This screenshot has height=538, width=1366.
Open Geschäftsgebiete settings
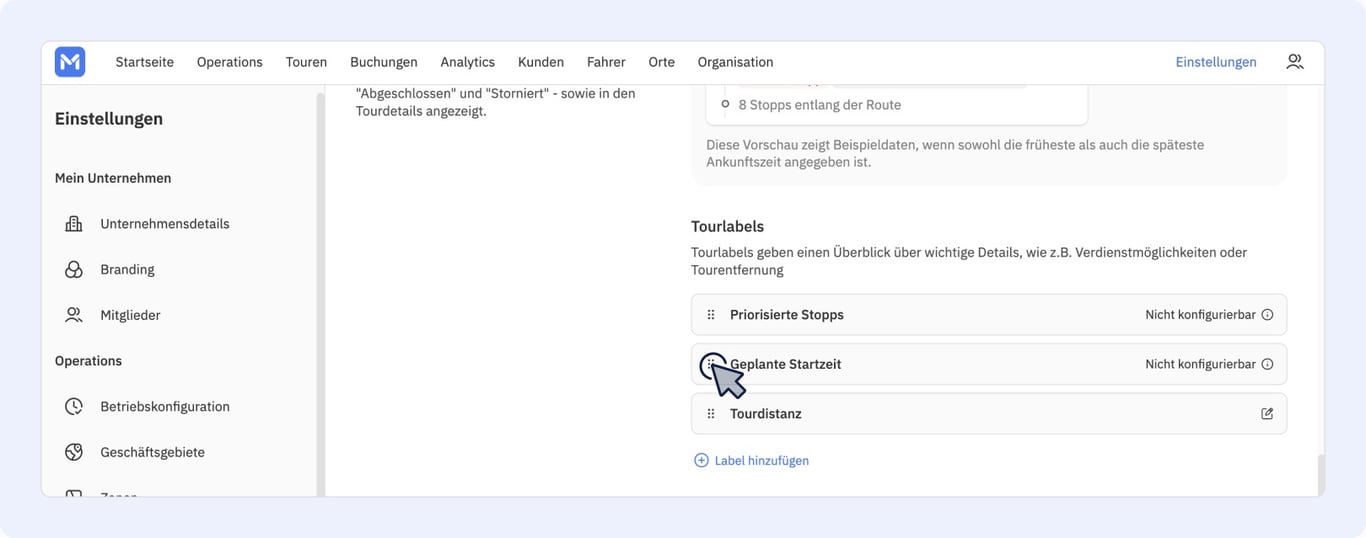(152, 452)
